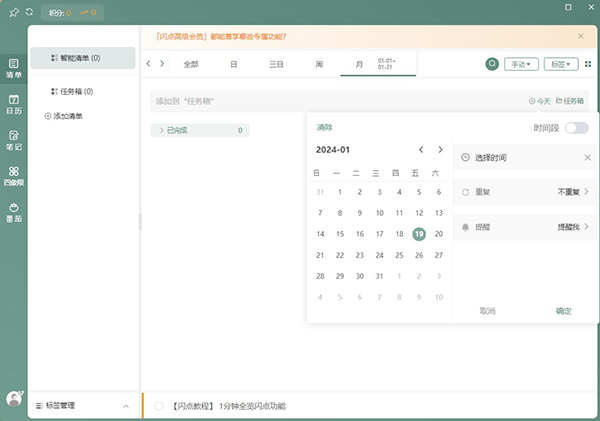Click the 确定 confirm button
Viewport: 600px width, 421px height.
point(564,311)
